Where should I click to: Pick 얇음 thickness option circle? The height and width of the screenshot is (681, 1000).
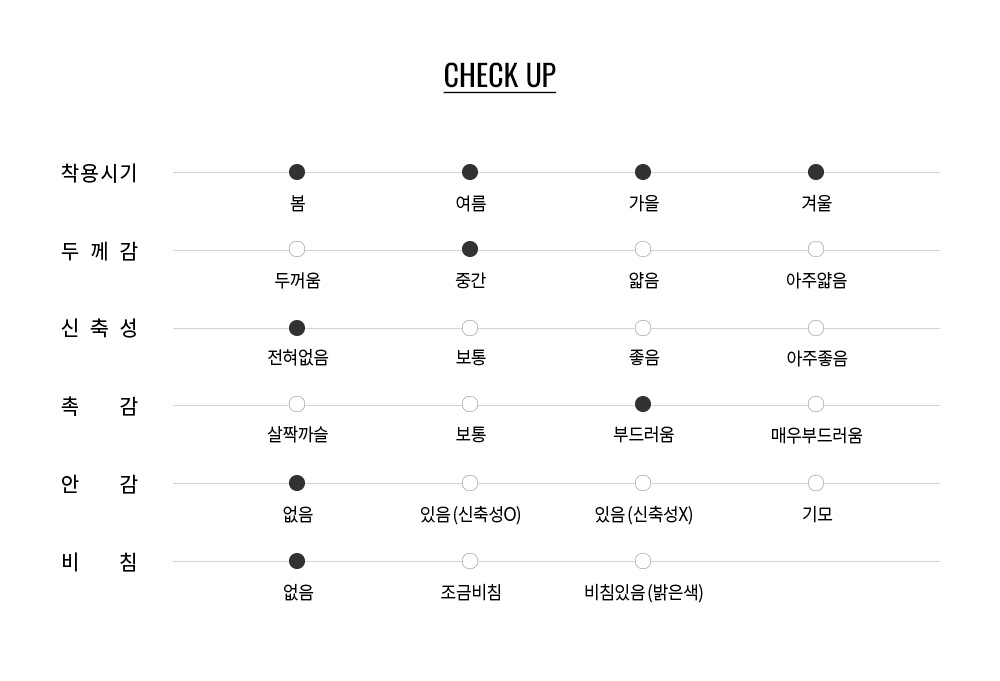click(x=643, y=249)
